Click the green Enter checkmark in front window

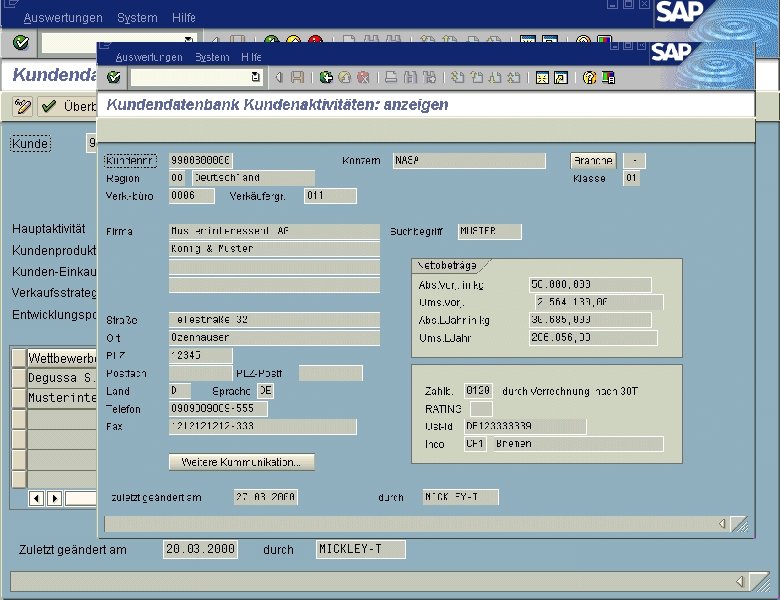114,77
